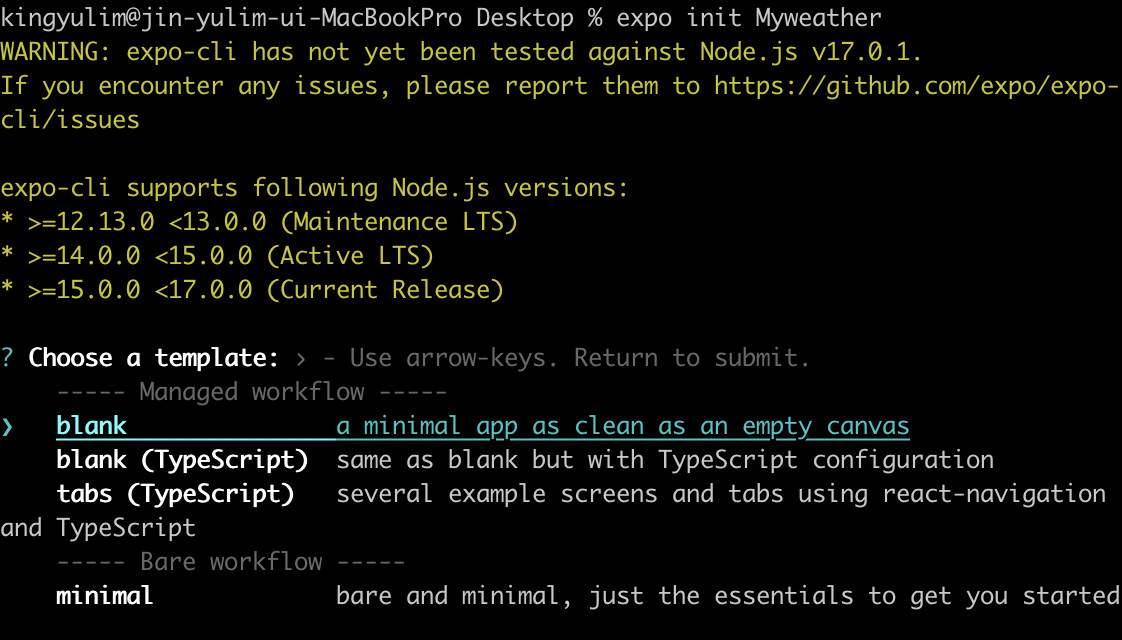The height and width of the screenshot is (640, 1122).
Task: Click the tabs template description text
Action: coord(720,493)
